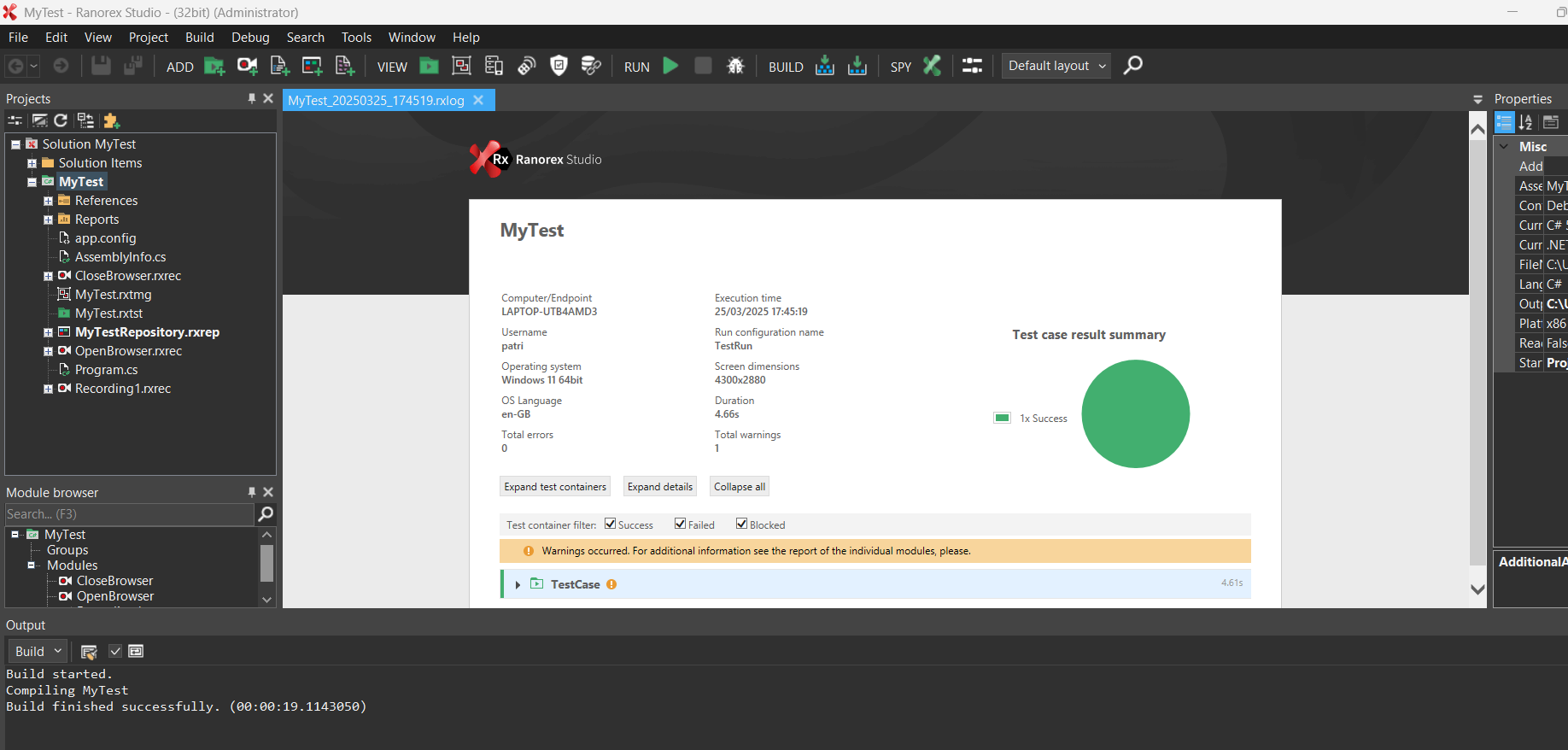Open the Debug menu
The width and height of the screenshot is (1568, 750).
(249, 38)
